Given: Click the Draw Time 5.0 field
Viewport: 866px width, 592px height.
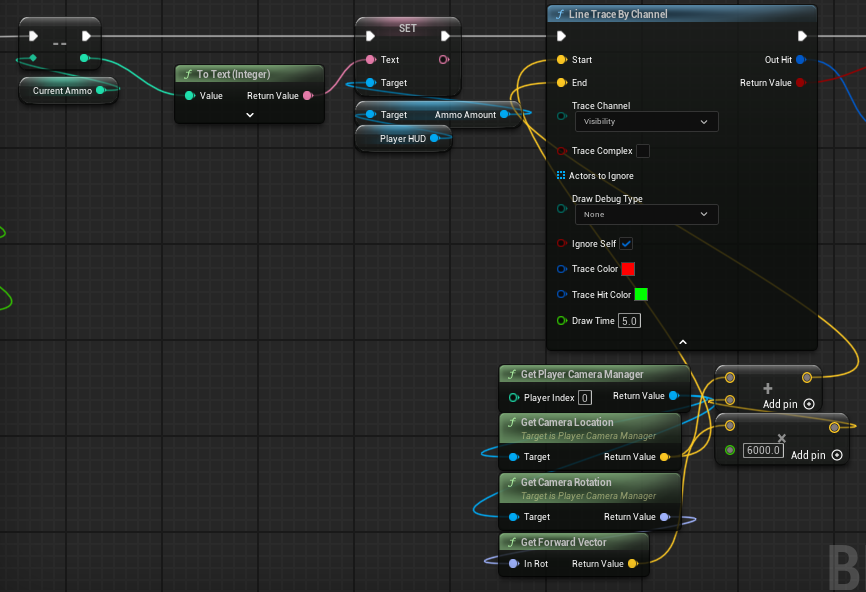Looking at the screenshot, I should [x=629, y=321].
